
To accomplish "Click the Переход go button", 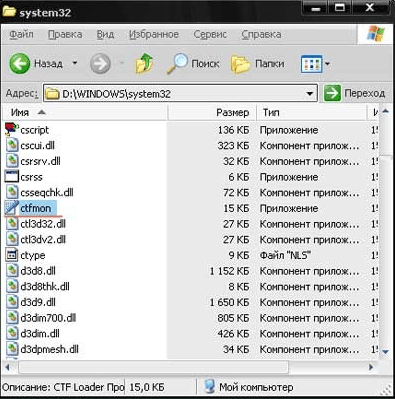I will click(355, 93).
